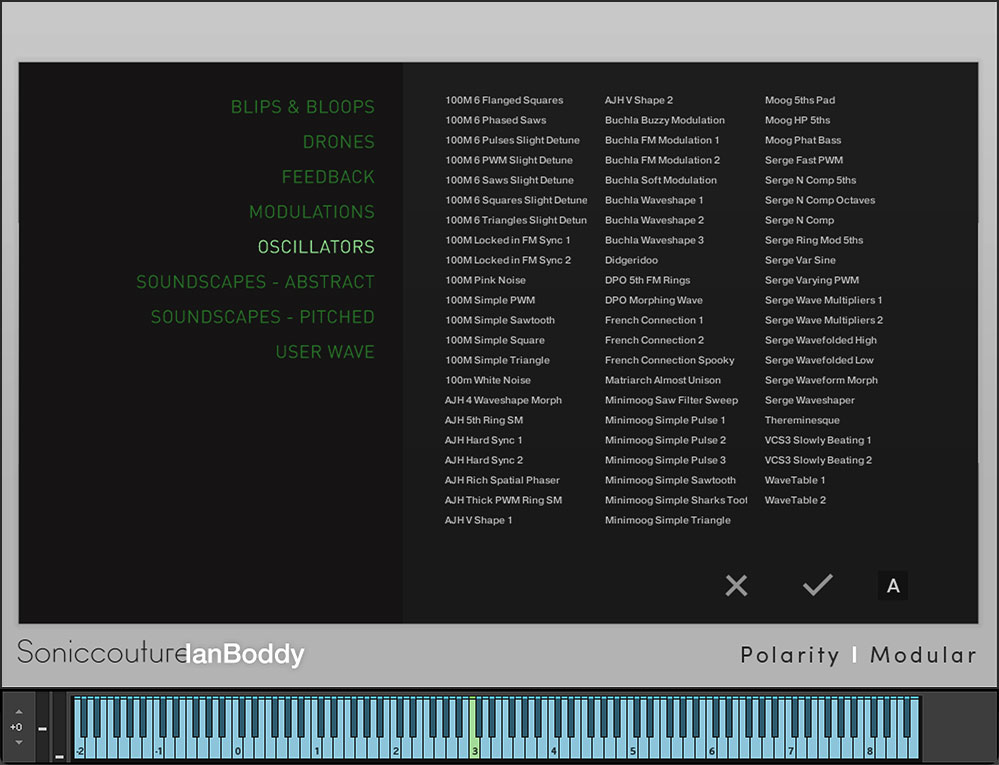999x765 pixels.
Task: Open the User Wave category
Action: coord(325,352)
